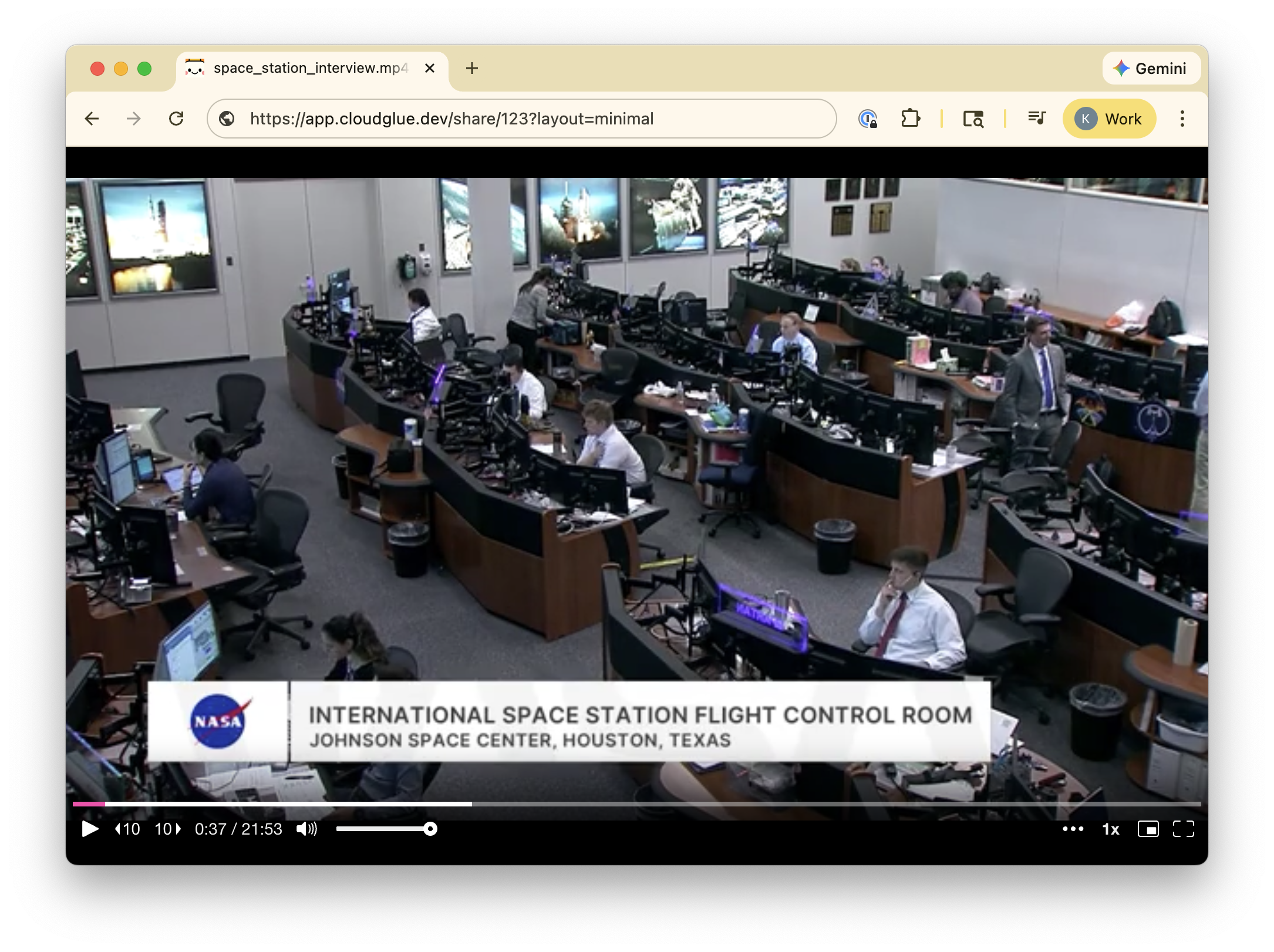Viewport: 1274px width, 952px height.
Task: Open the extensions puzzle icon
Action: [x=910, y=119]
